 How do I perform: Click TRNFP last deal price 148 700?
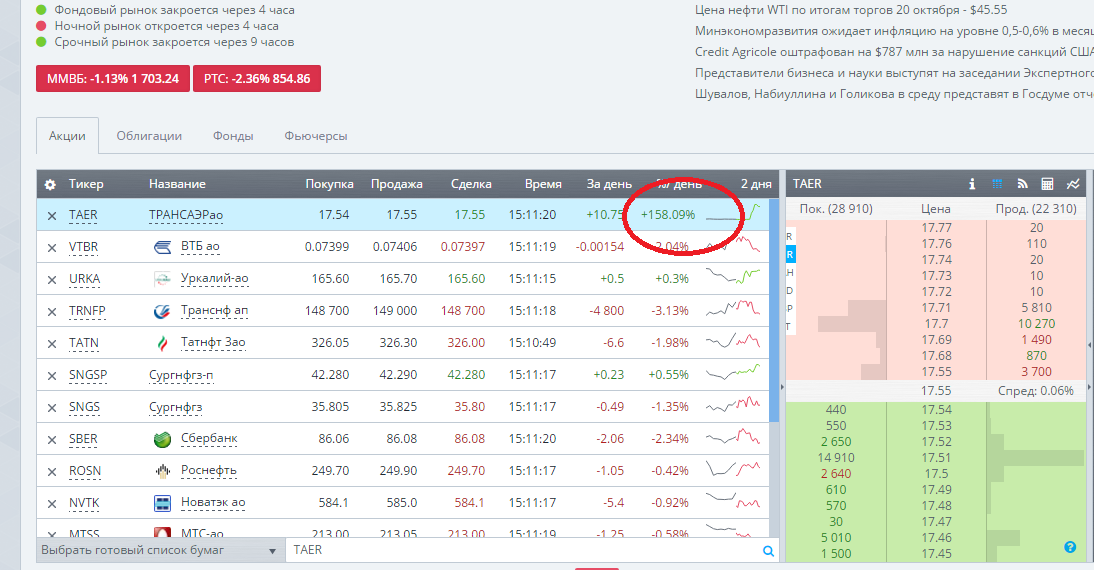(463, 311)
